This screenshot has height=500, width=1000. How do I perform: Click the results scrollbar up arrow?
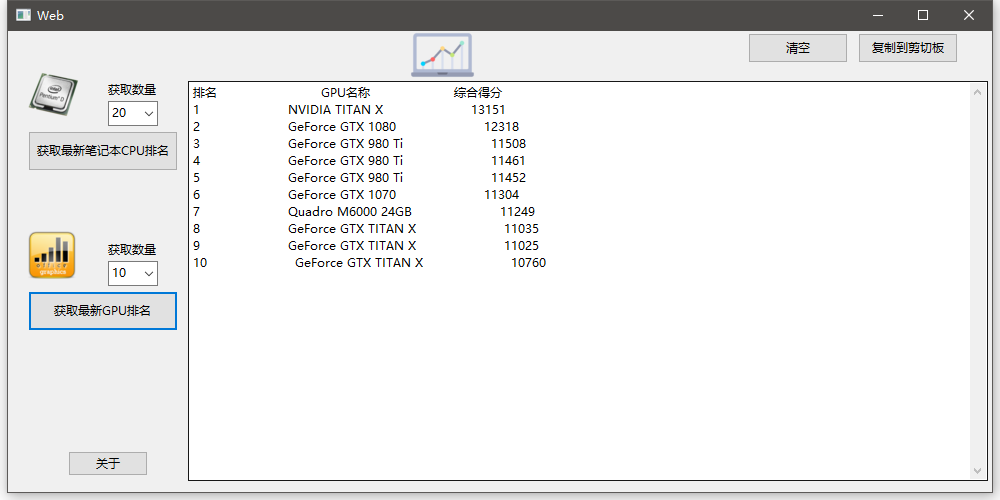(x=977, y=92)
